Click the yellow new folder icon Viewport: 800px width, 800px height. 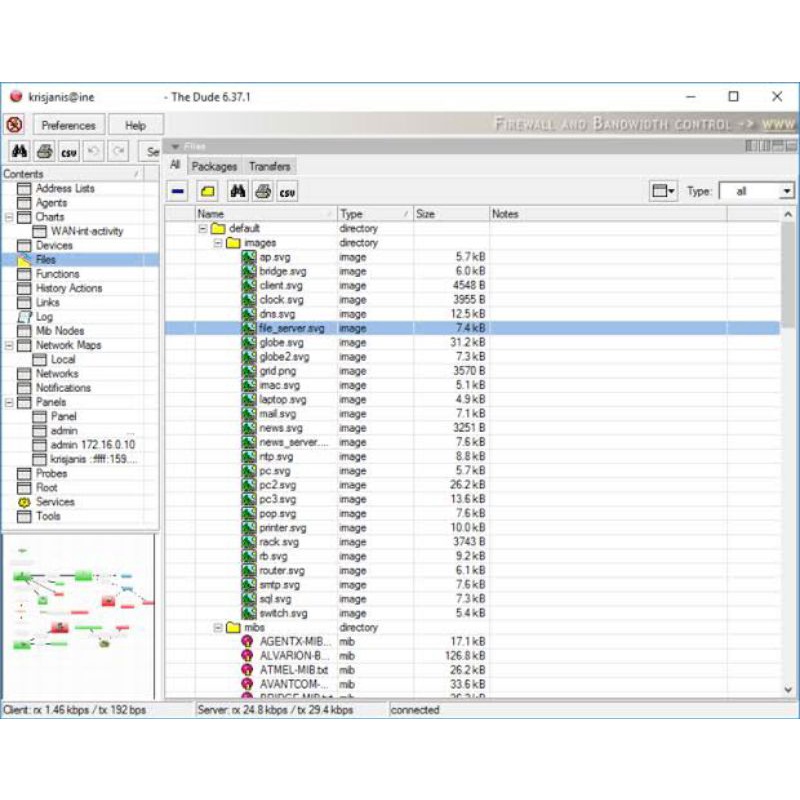tap(207, 191)
